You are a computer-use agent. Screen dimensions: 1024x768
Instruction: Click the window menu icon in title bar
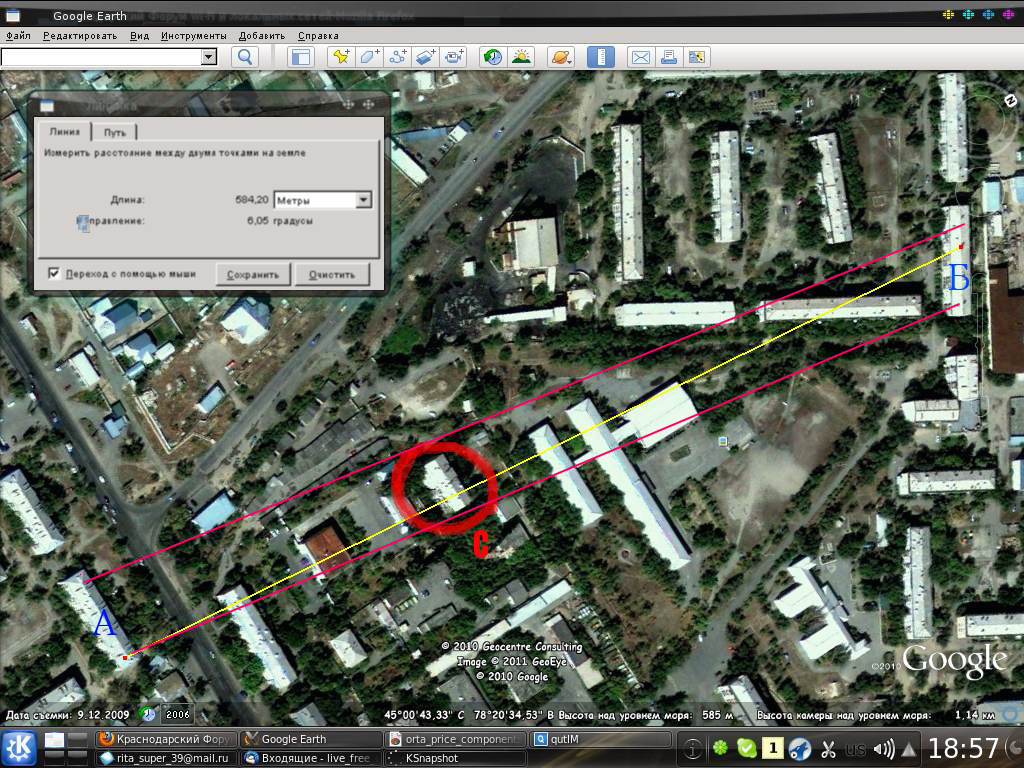[x=12, y=16]
